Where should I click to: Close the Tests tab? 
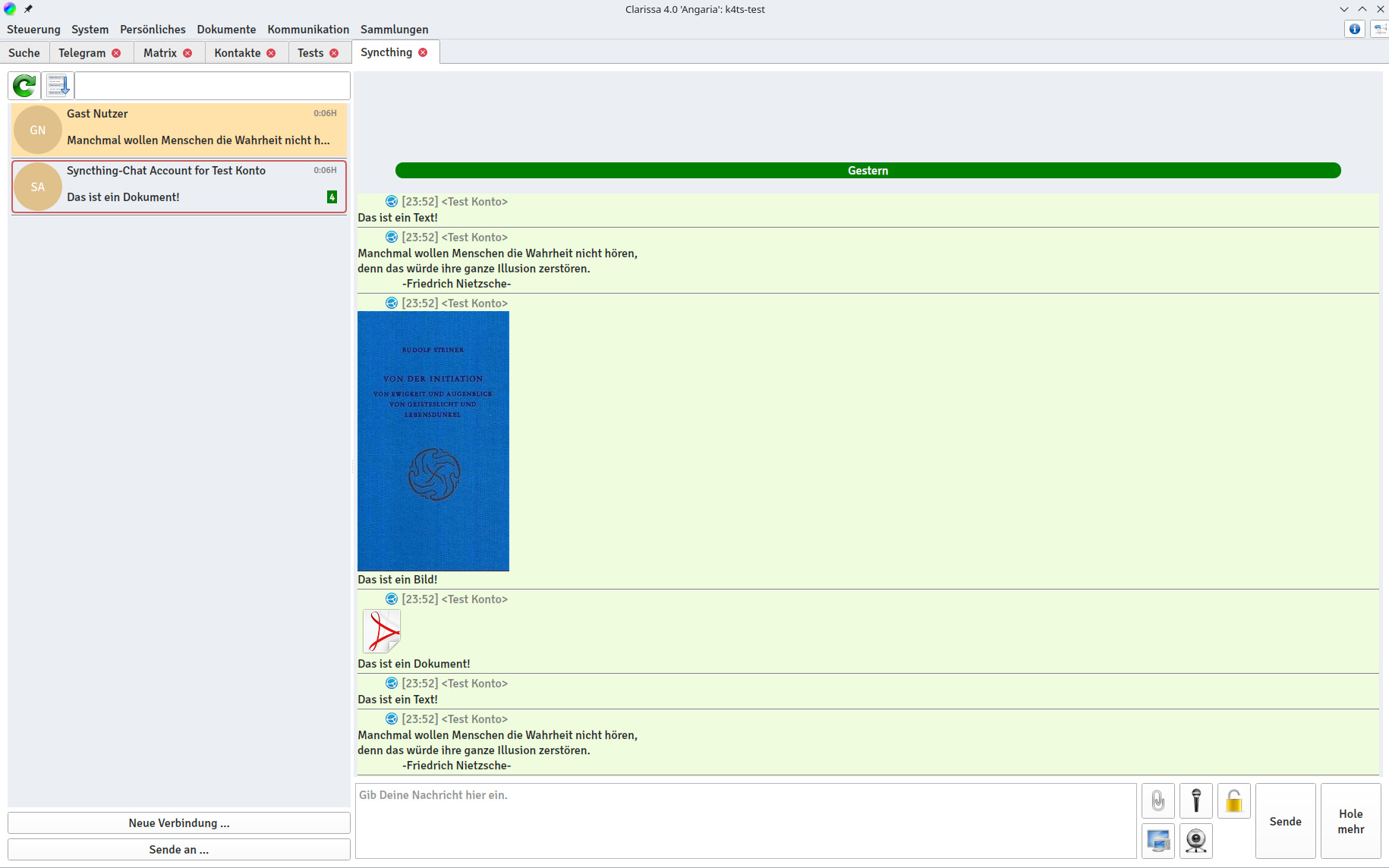tap(334, 53)
